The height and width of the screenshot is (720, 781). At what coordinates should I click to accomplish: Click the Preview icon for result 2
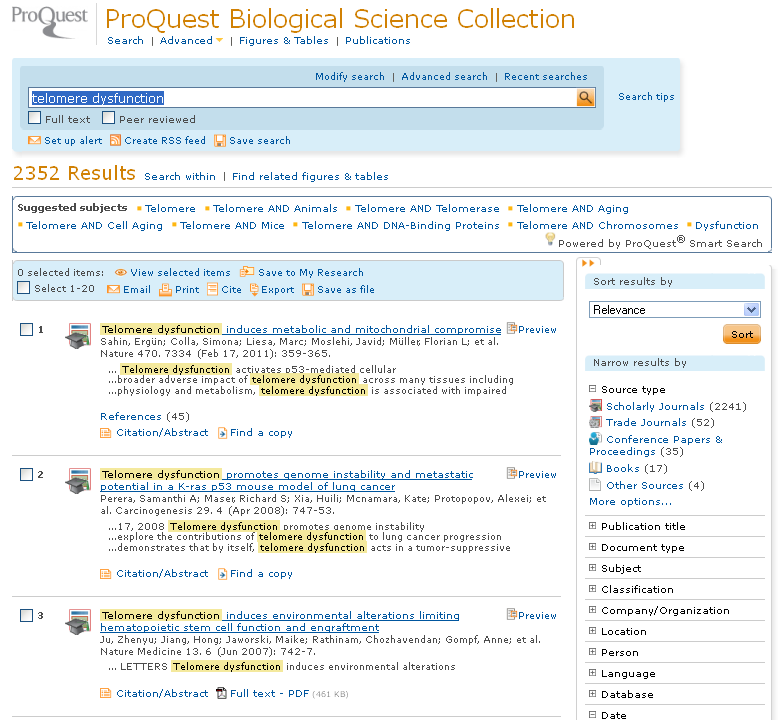512,474
